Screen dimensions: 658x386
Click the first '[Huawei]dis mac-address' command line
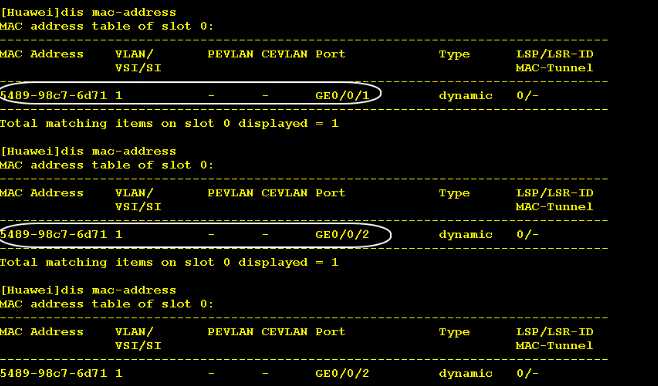(88, 13)
